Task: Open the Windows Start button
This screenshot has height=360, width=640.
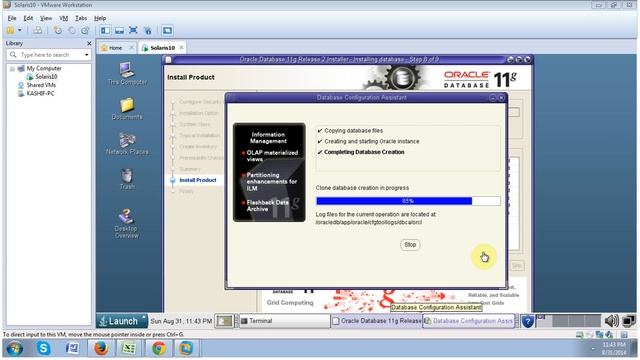Action: tap(15, 349)
